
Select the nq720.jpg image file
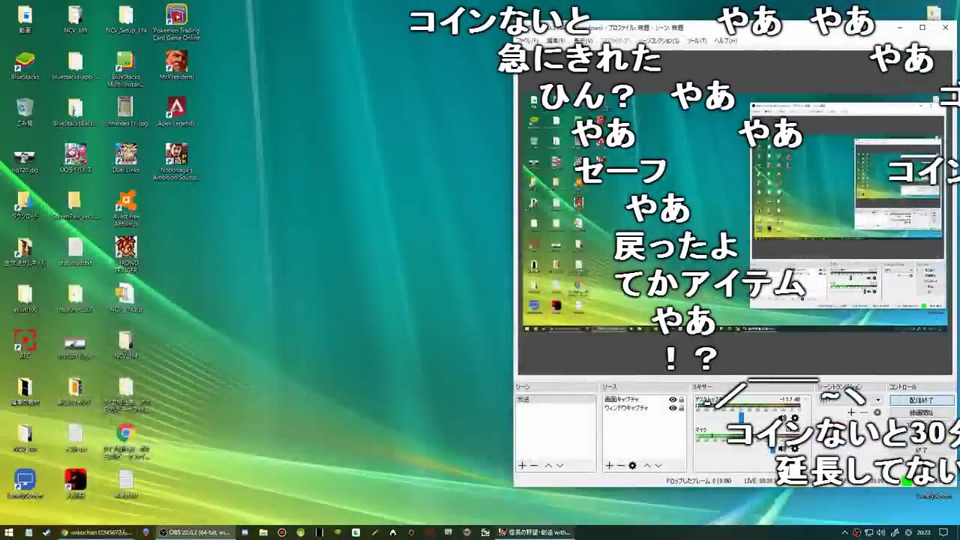point(25,160)
